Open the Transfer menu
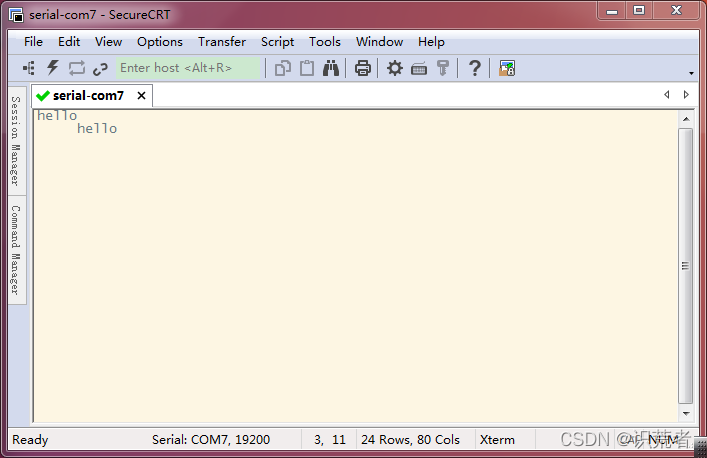This screenshot has height=458, width=707. tap(222, 42)
